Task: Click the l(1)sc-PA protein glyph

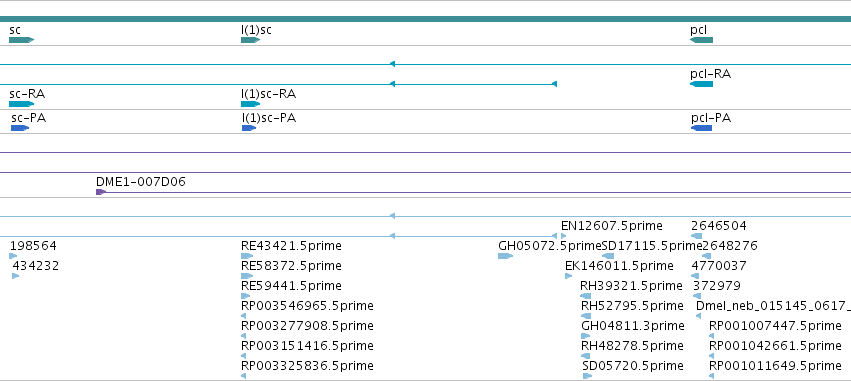Action: point(249,128)
